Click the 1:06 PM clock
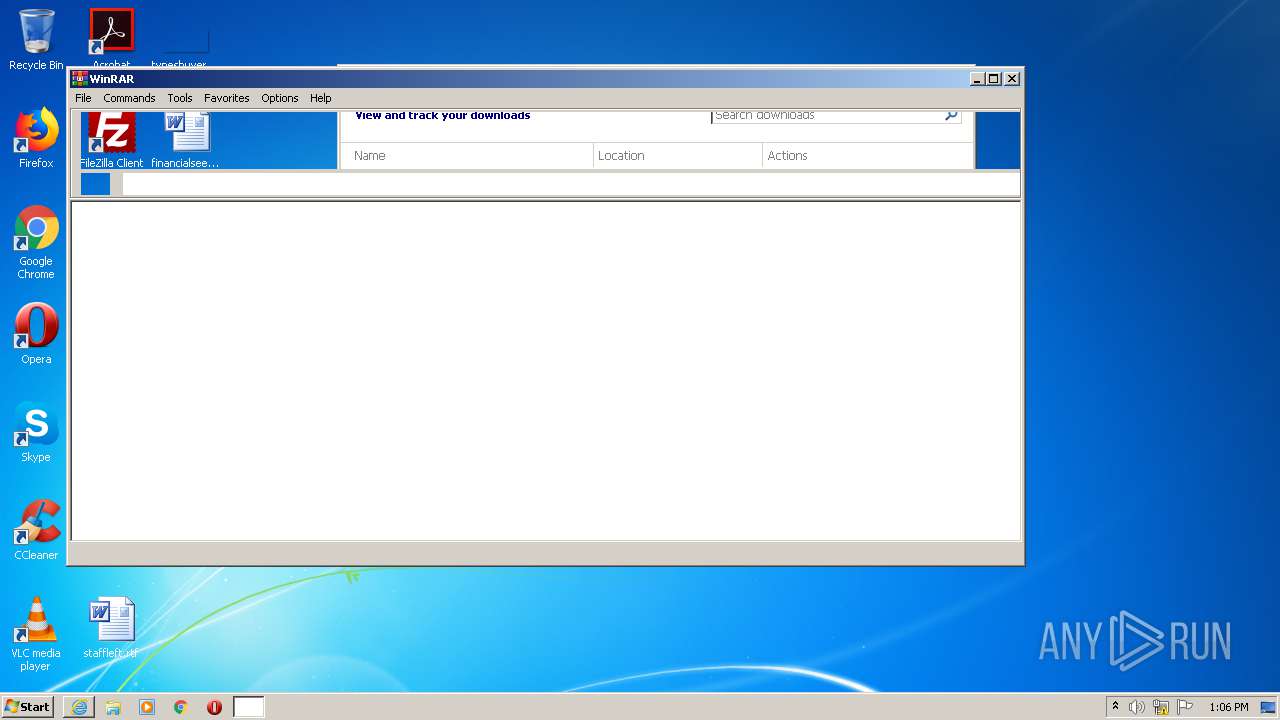Screen dimensions: 1280x720 [1229, 707]
